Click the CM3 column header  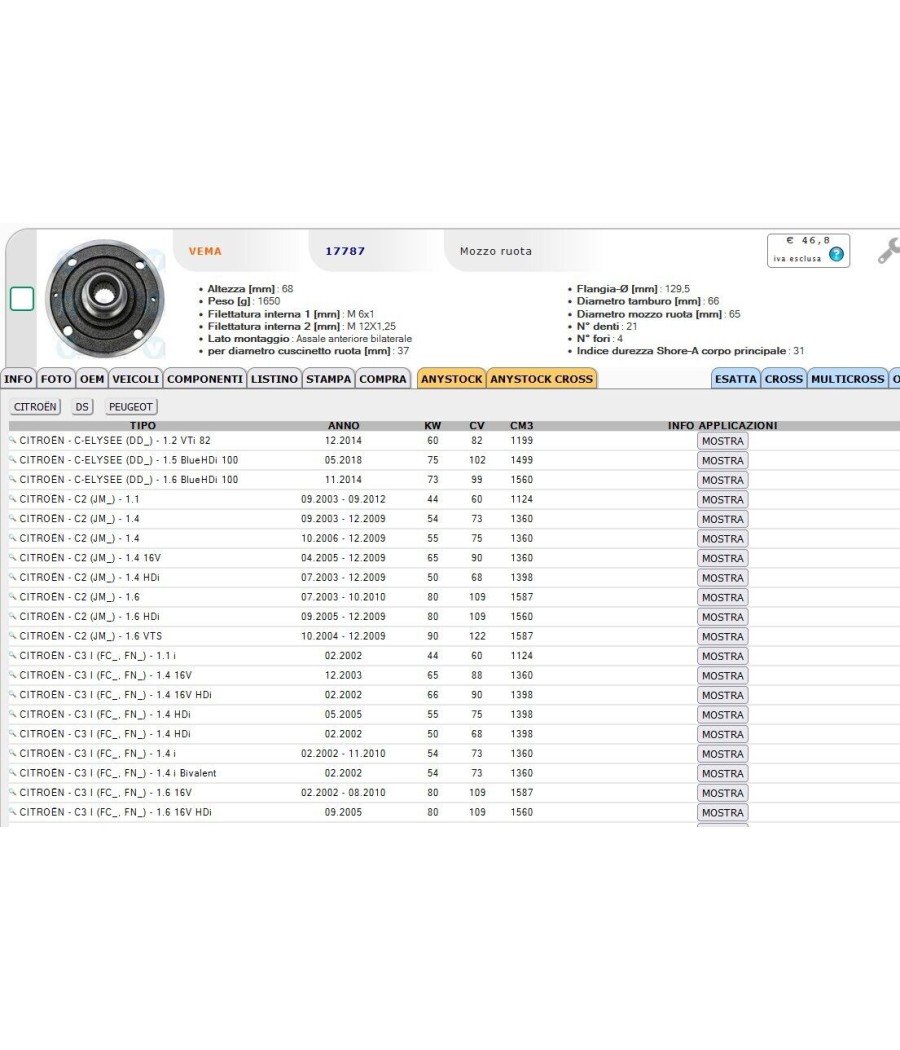[522, 426]
